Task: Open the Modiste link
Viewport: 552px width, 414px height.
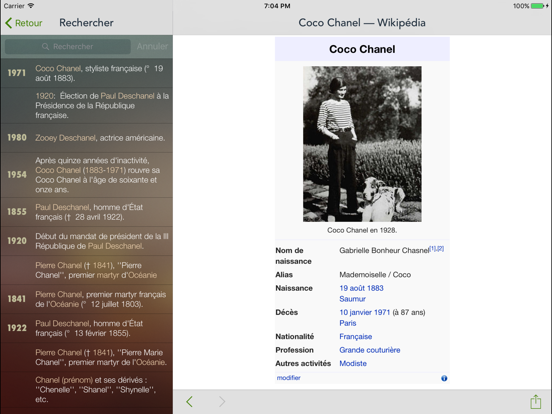Action: coord(353,363)
